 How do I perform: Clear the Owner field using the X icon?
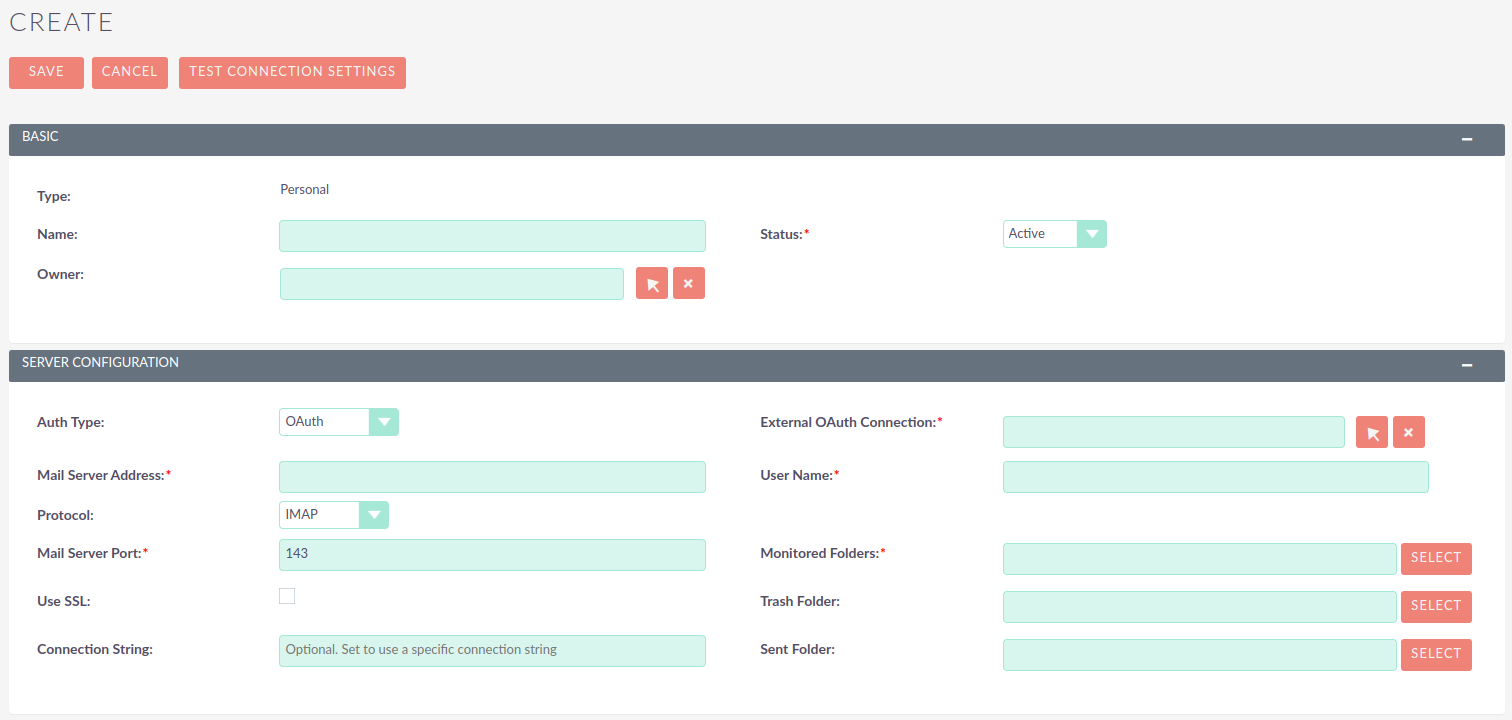point(688,283)
